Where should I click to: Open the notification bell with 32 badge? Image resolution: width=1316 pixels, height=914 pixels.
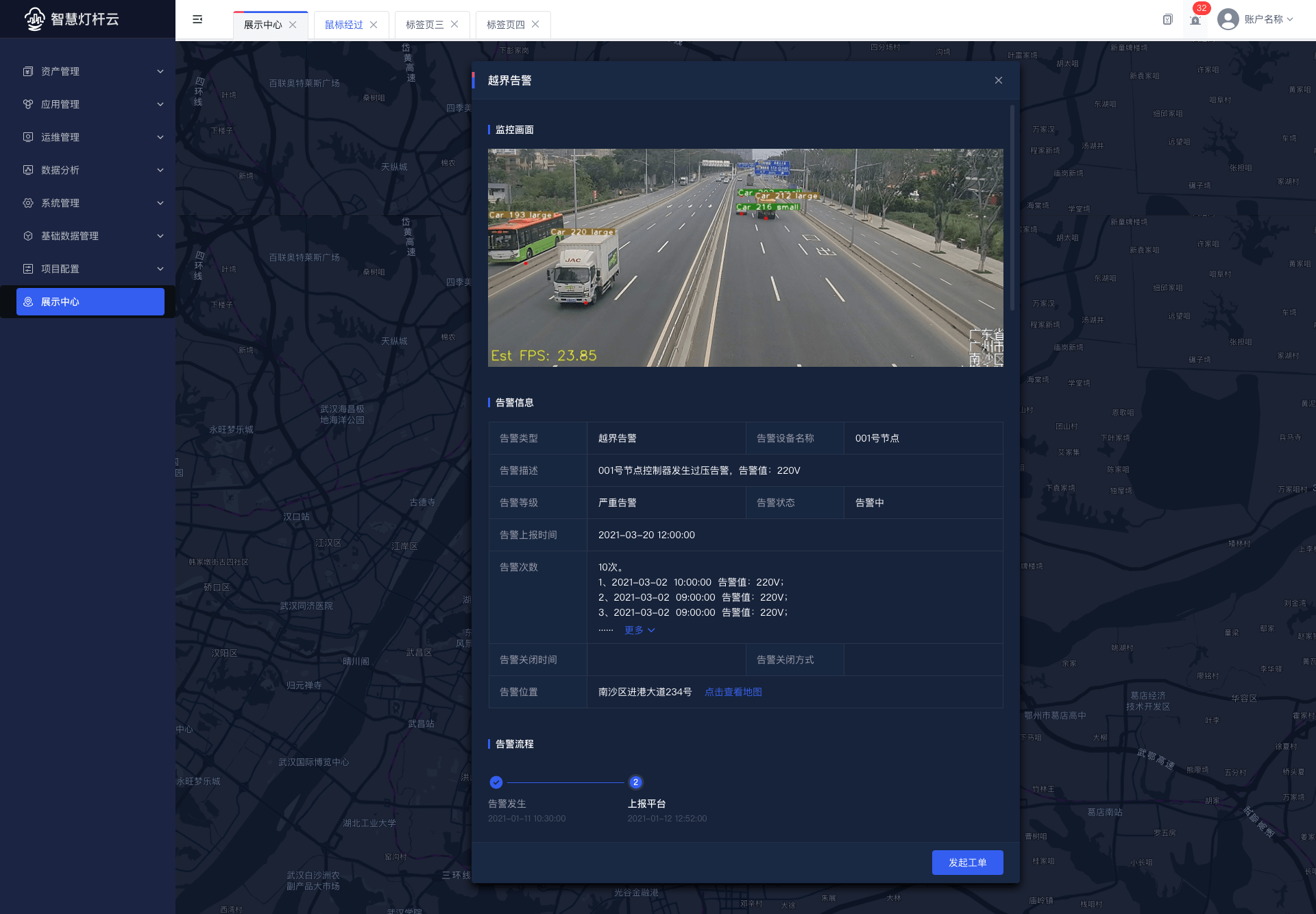coord(1195,20)
